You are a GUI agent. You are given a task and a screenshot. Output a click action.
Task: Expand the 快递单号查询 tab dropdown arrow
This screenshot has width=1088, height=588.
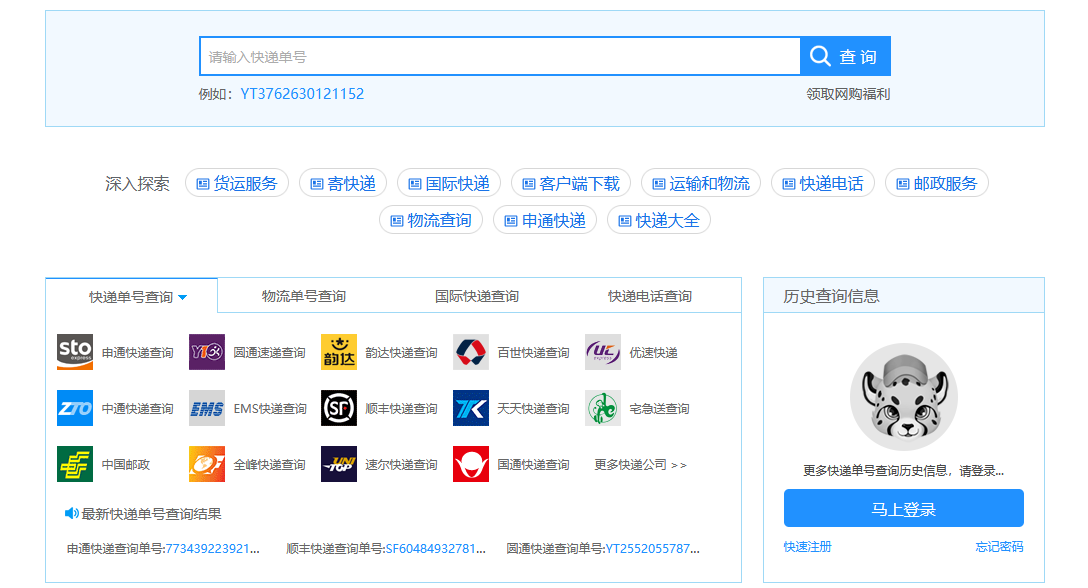(182, 297)
